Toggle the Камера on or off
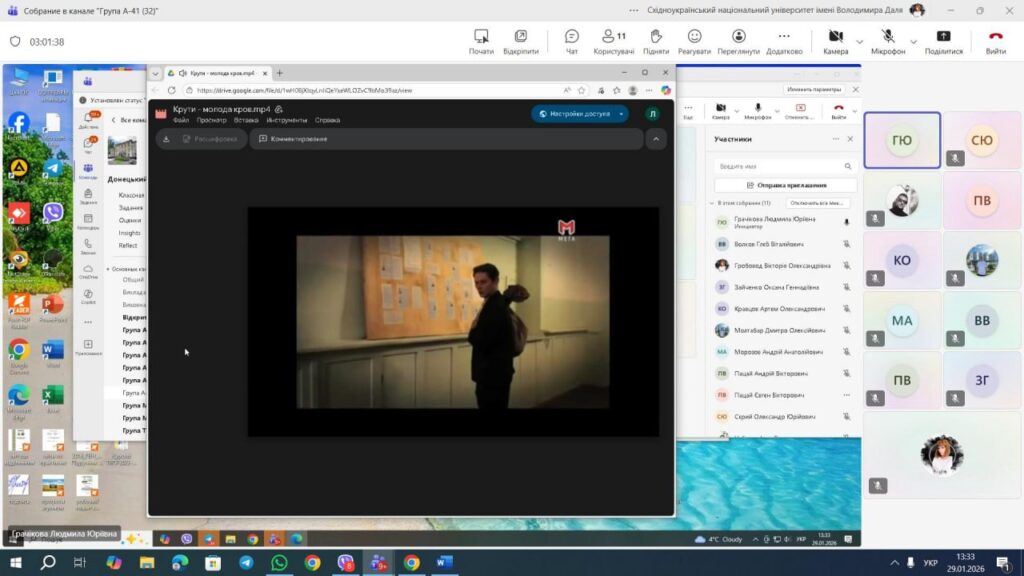The height and width of the screenshot is (576, 1024). point(835,40)
